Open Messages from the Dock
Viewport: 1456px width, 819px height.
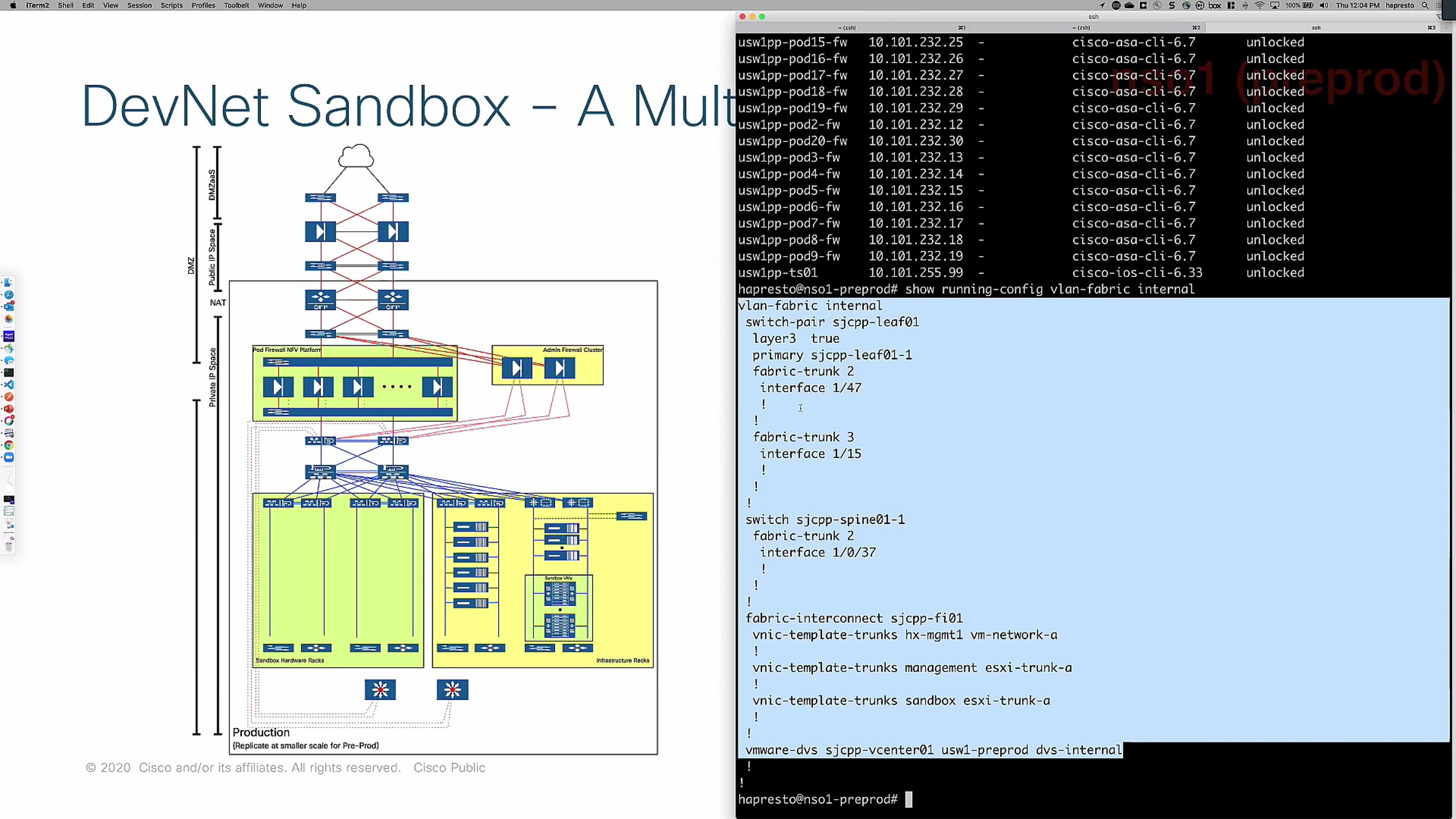(x=8, y=360)
